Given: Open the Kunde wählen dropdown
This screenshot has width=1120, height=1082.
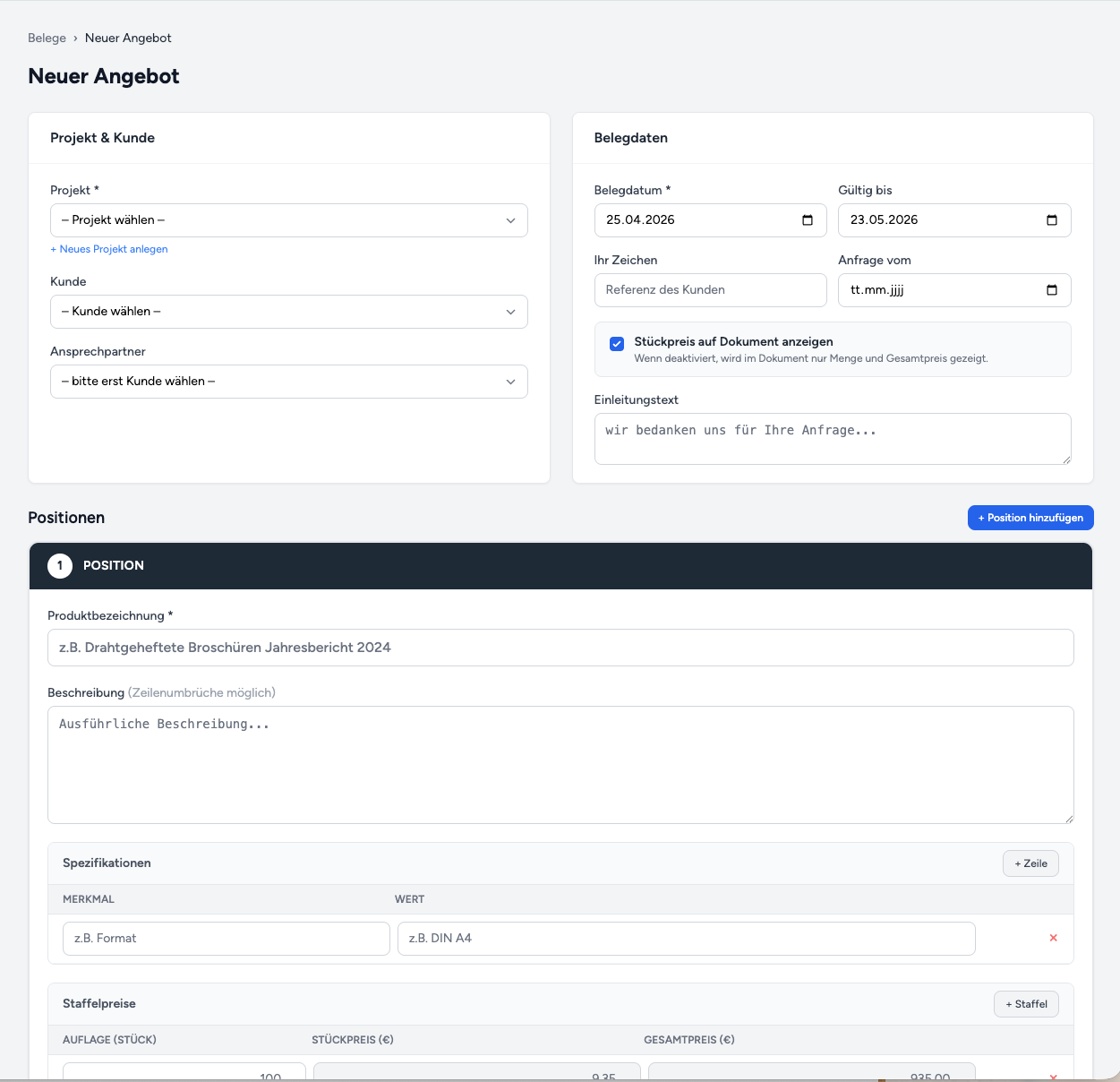Looking at the screenshot, I should click(288, 311).
